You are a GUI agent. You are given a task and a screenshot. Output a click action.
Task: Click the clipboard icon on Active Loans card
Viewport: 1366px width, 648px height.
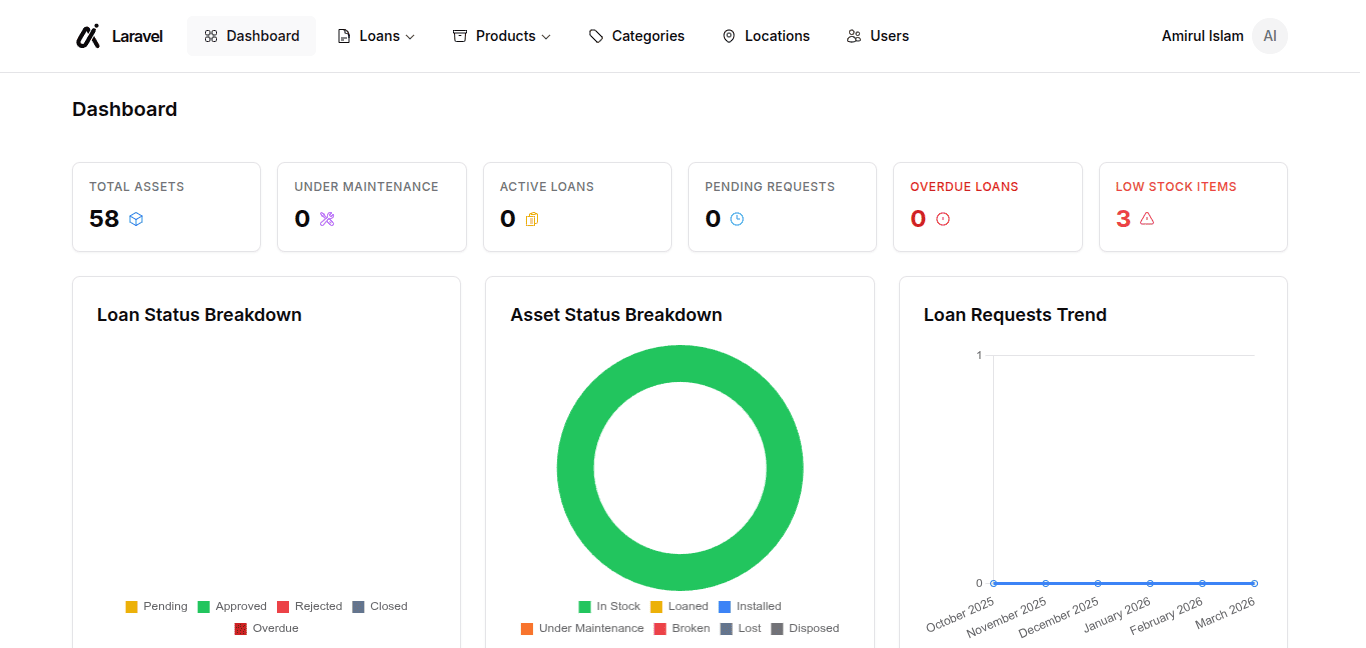pyautogui.click(x=530, y=219)
